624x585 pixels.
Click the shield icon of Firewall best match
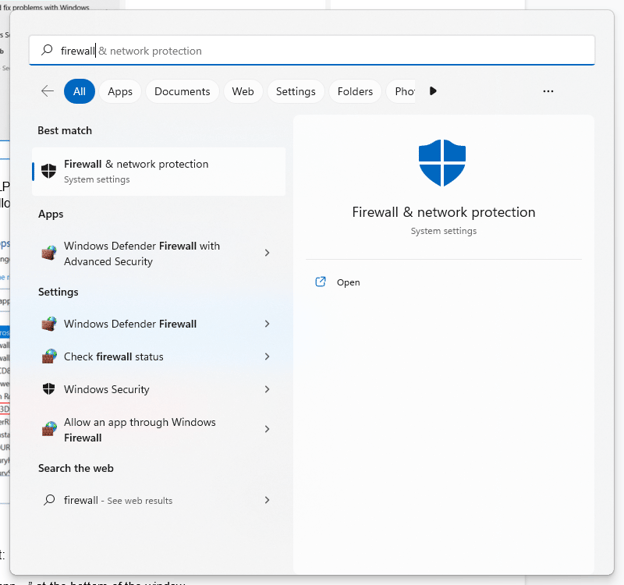[x=49, y=171]
